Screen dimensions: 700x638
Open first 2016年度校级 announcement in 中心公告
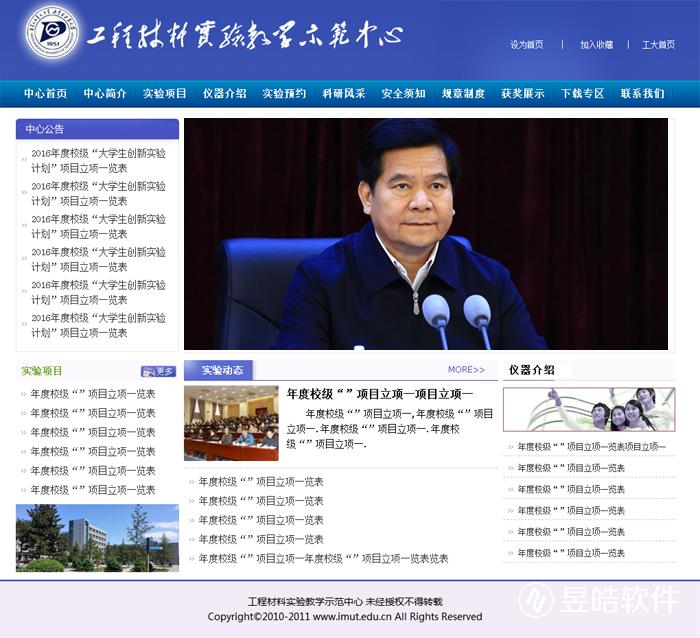point(98,160)
